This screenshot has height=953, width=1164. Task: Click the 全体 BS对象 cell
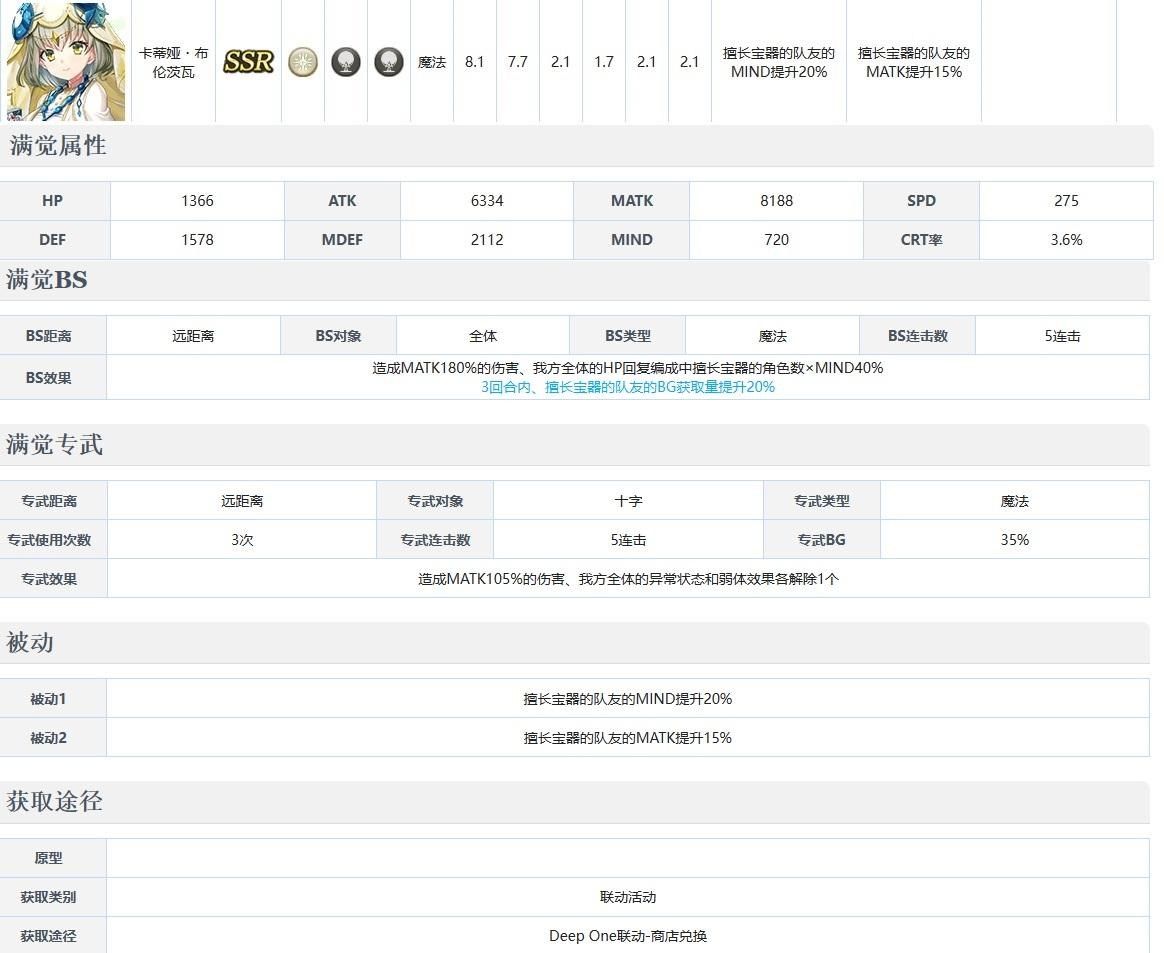point(483,335)
